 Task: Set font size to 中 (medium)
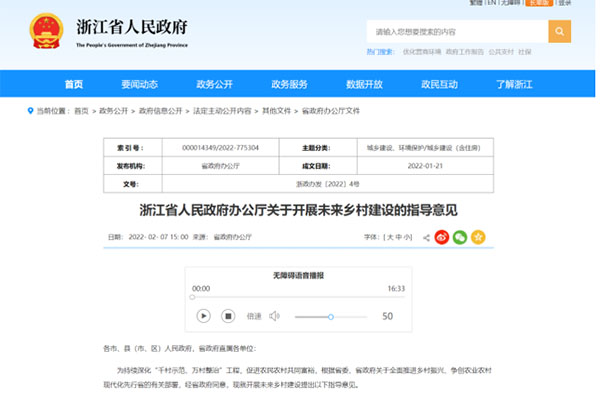click(x=399, y=237)
